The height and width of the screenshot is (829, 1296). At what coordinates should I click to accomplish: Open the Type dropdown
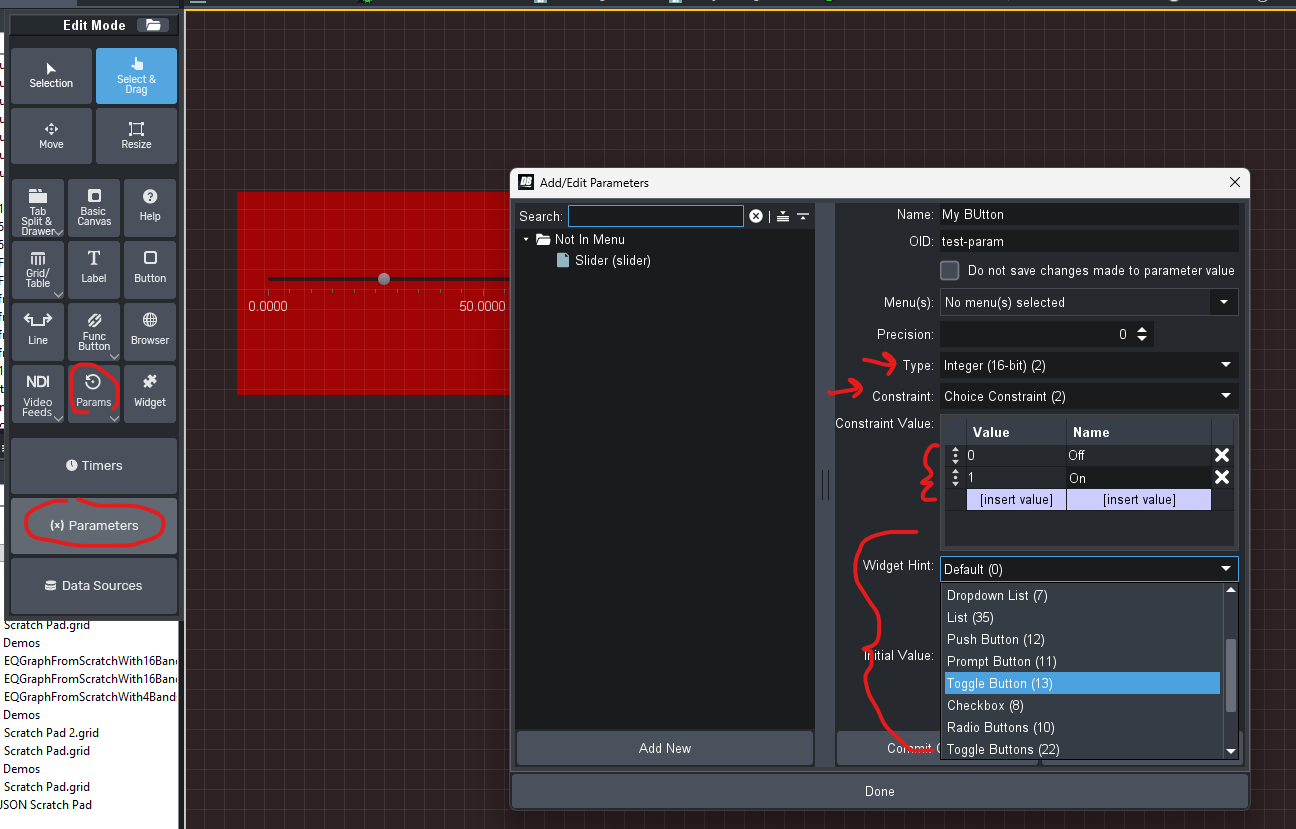coord(1226,366)
